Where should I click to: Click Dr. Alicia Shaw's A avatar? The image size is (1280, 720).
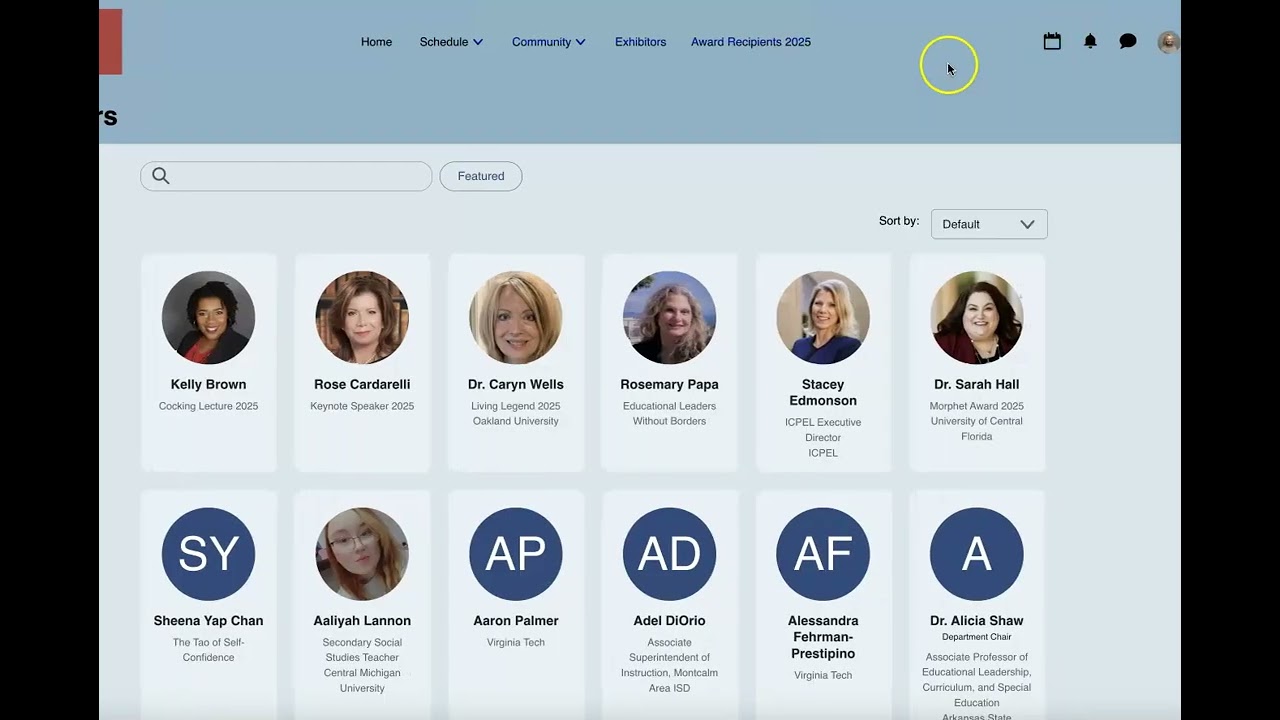click(x=977, y=554)
